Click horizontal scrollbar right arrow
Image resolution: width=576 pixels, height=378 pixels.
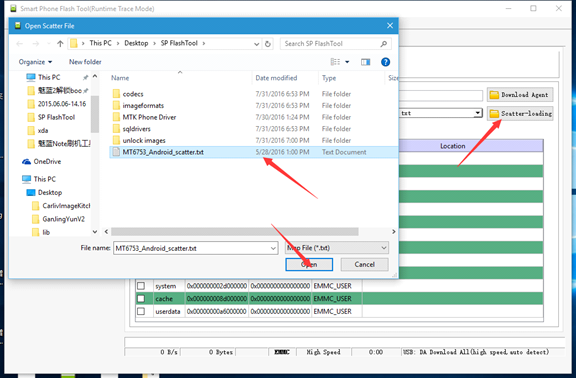[393, 232]
